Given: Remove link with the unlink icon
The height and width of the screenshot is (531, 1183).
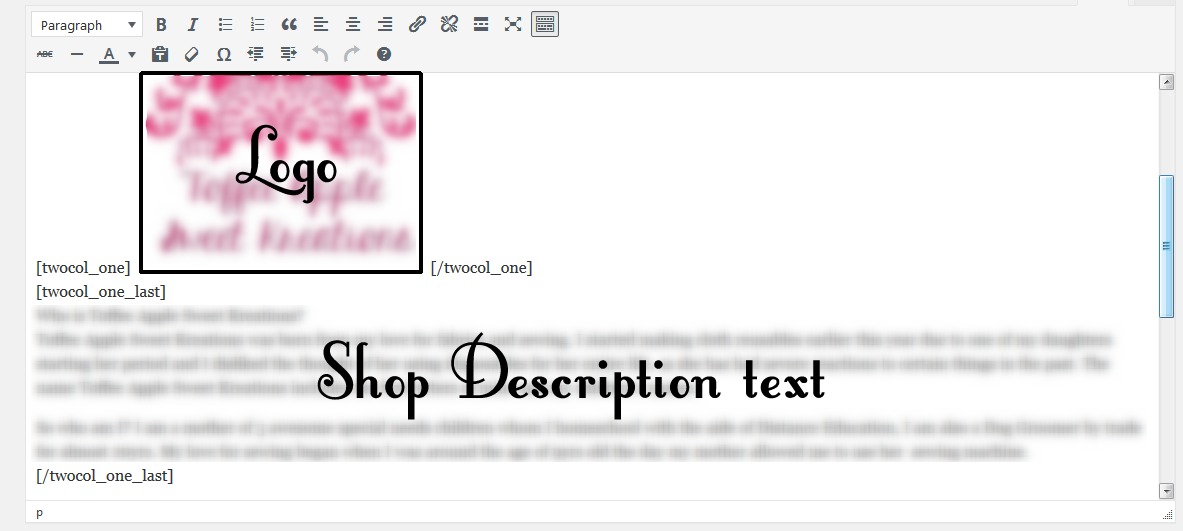Looking at the screenshot, I should pyautogui.click(x=449, y=25).
